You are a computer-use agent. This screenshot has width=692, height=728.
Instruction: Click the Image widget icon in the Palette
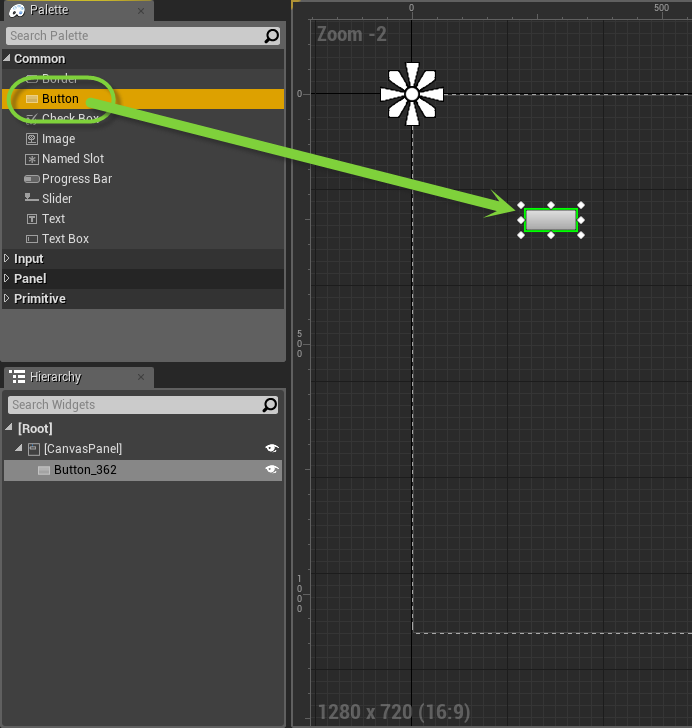(x=32, y=139)
